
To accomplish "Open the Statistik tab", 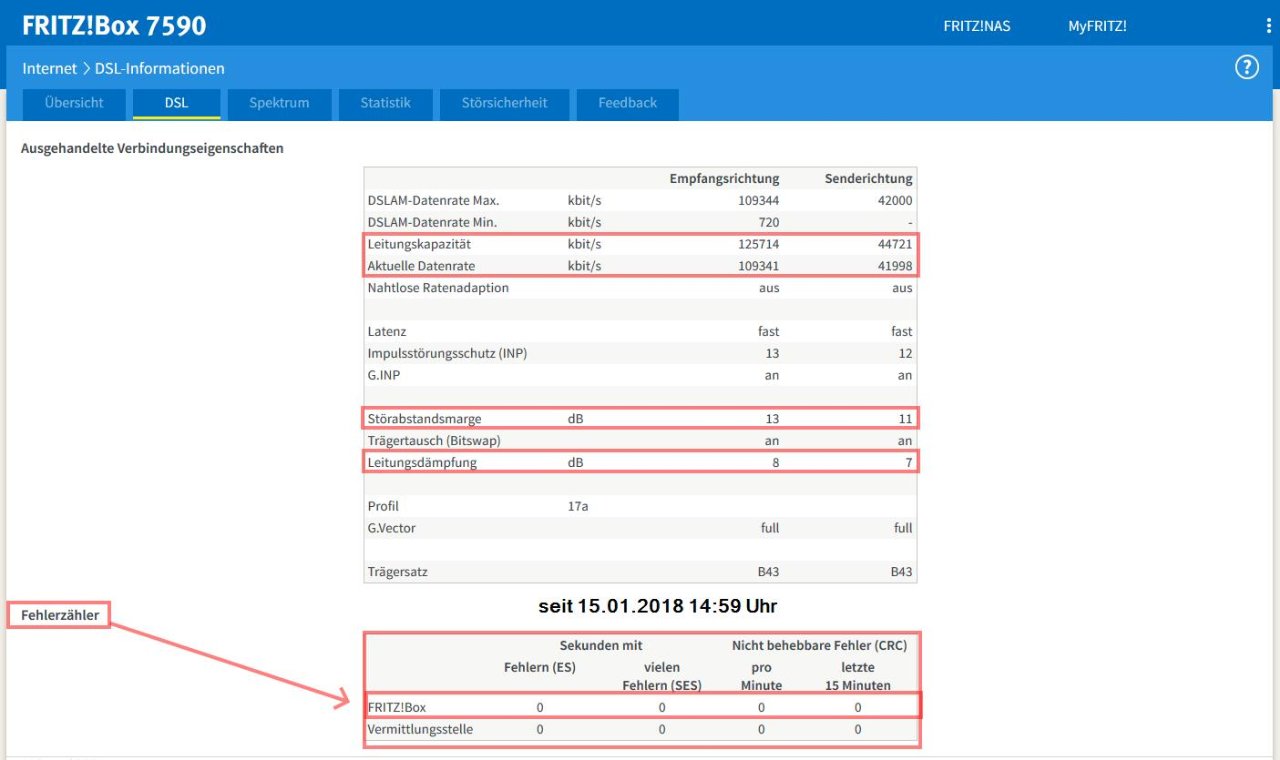I will tap(385, 103).
